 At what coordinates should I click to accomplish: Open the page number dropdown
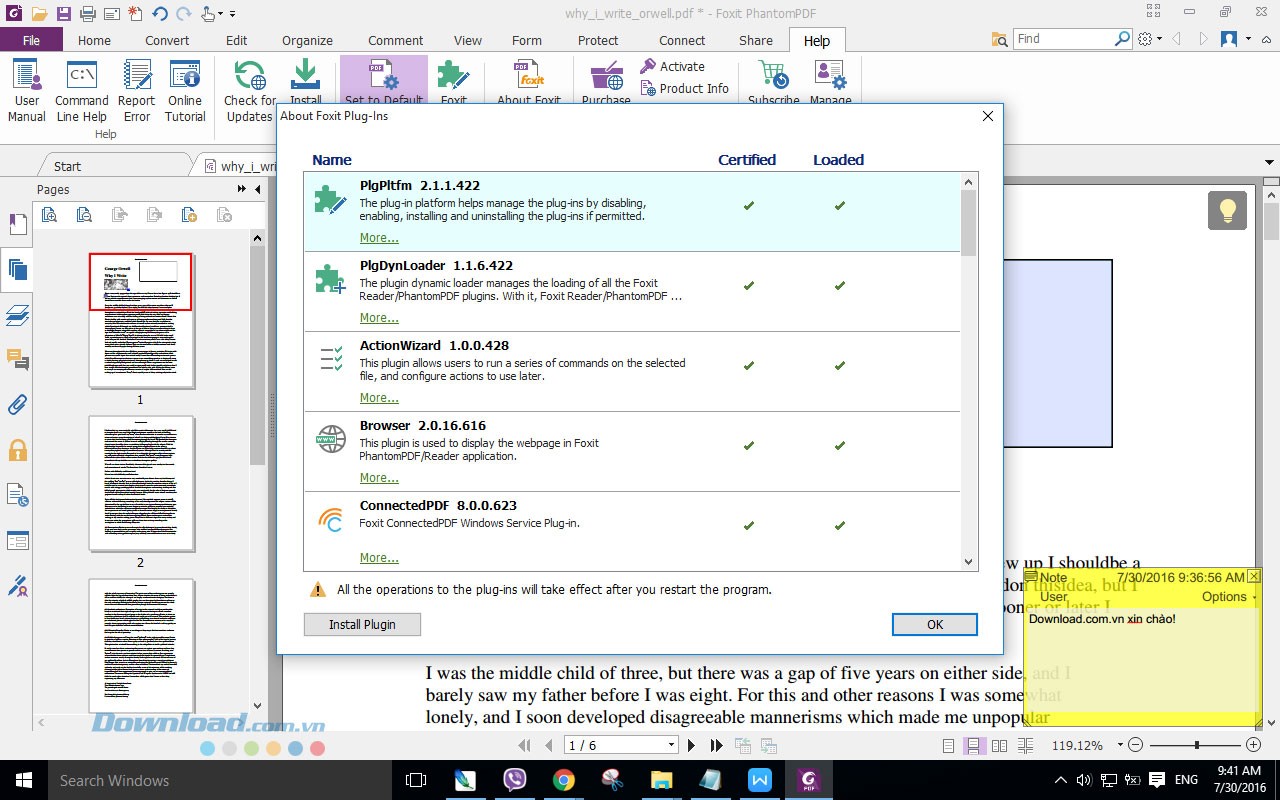[x=671, y=746]
